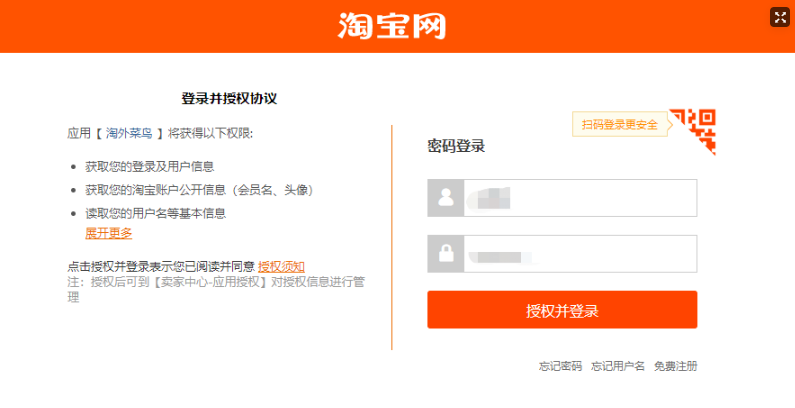This screenshot has width=795, height=408.
Task: Focus the username input field
Action: [580, 198]
